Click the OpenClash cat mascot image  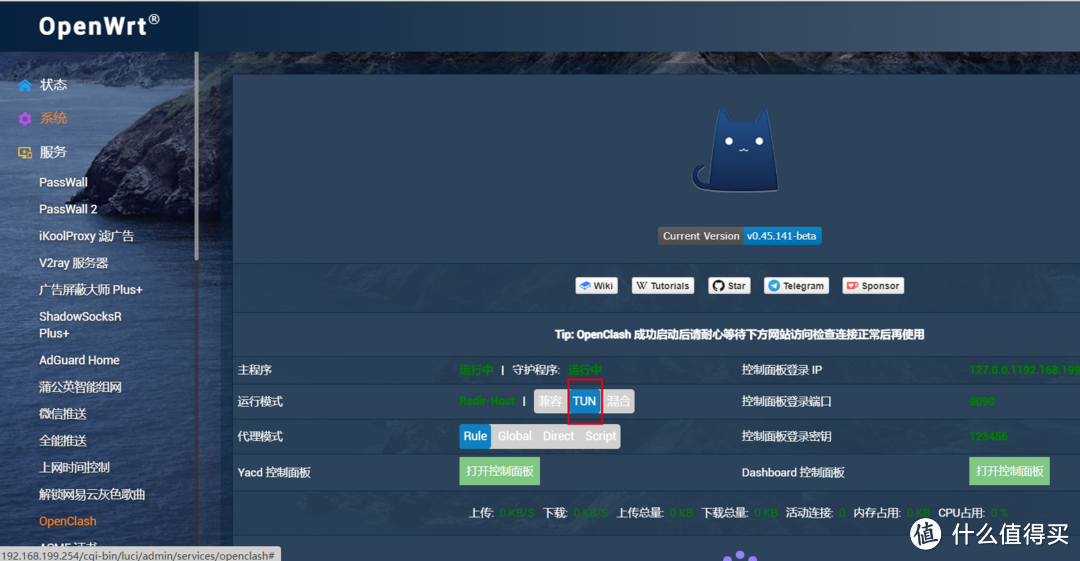pyautogui.click(x=736, y=150)
